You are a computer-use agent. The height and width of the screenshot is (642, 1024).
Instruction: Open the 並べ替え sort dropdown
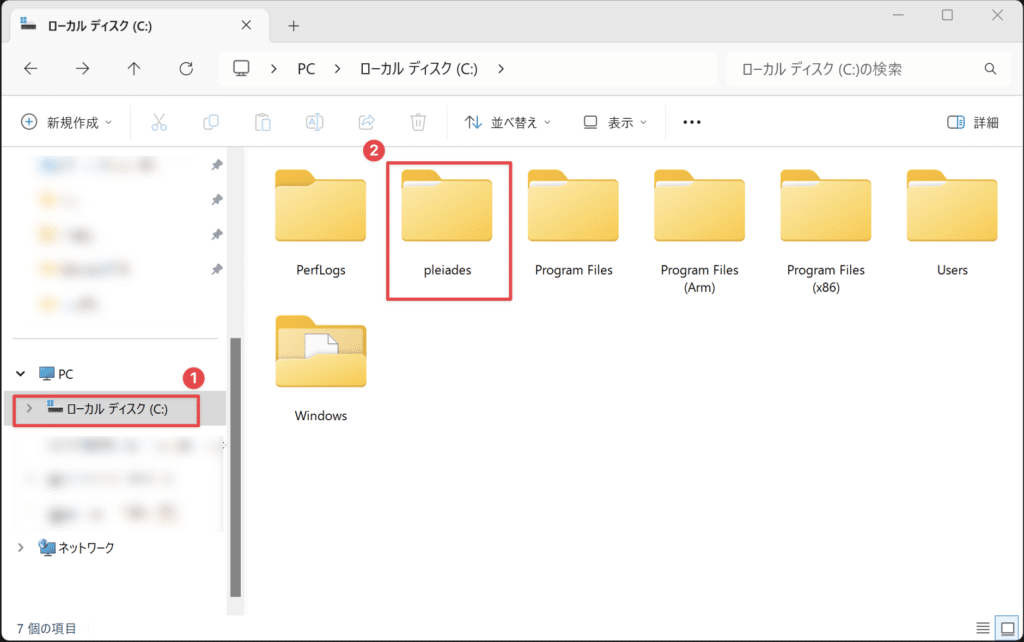508,123
